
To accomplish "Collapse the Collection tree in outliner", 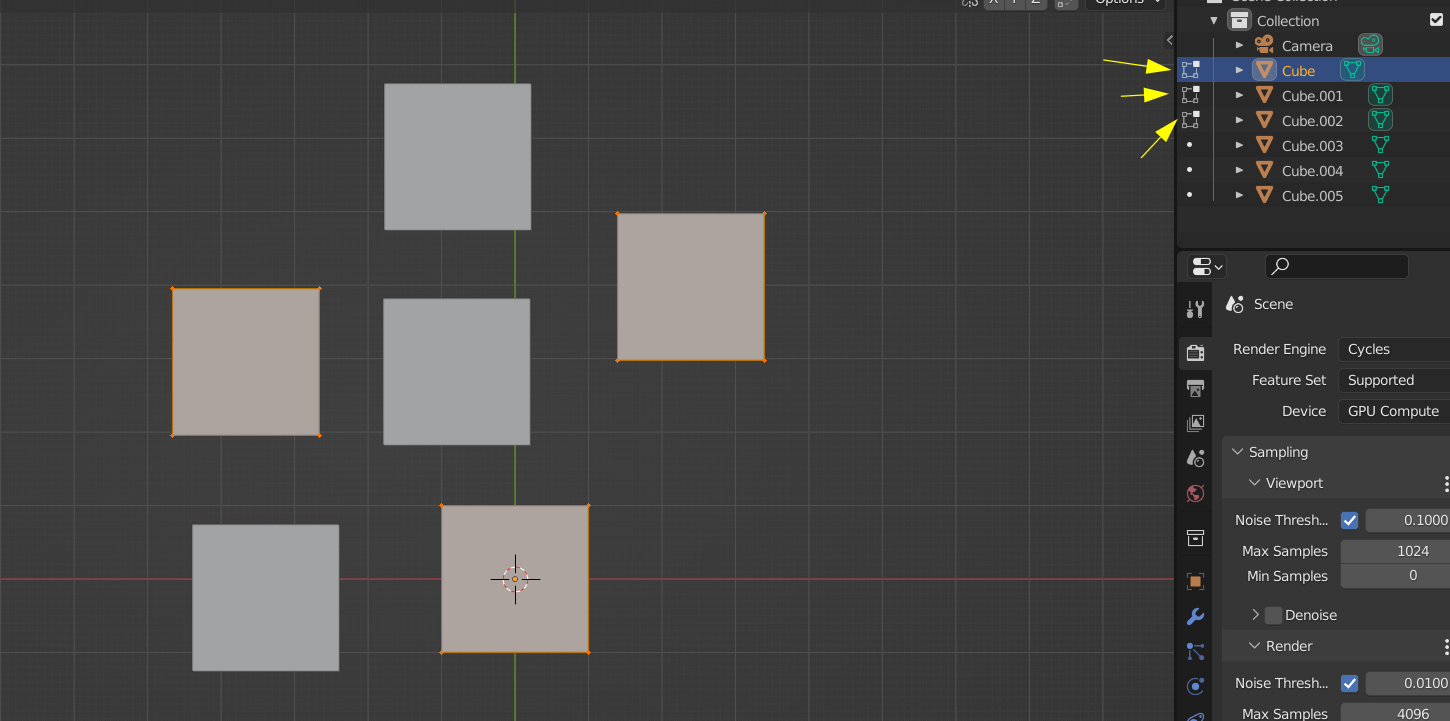I will (x=1214, y=20).
